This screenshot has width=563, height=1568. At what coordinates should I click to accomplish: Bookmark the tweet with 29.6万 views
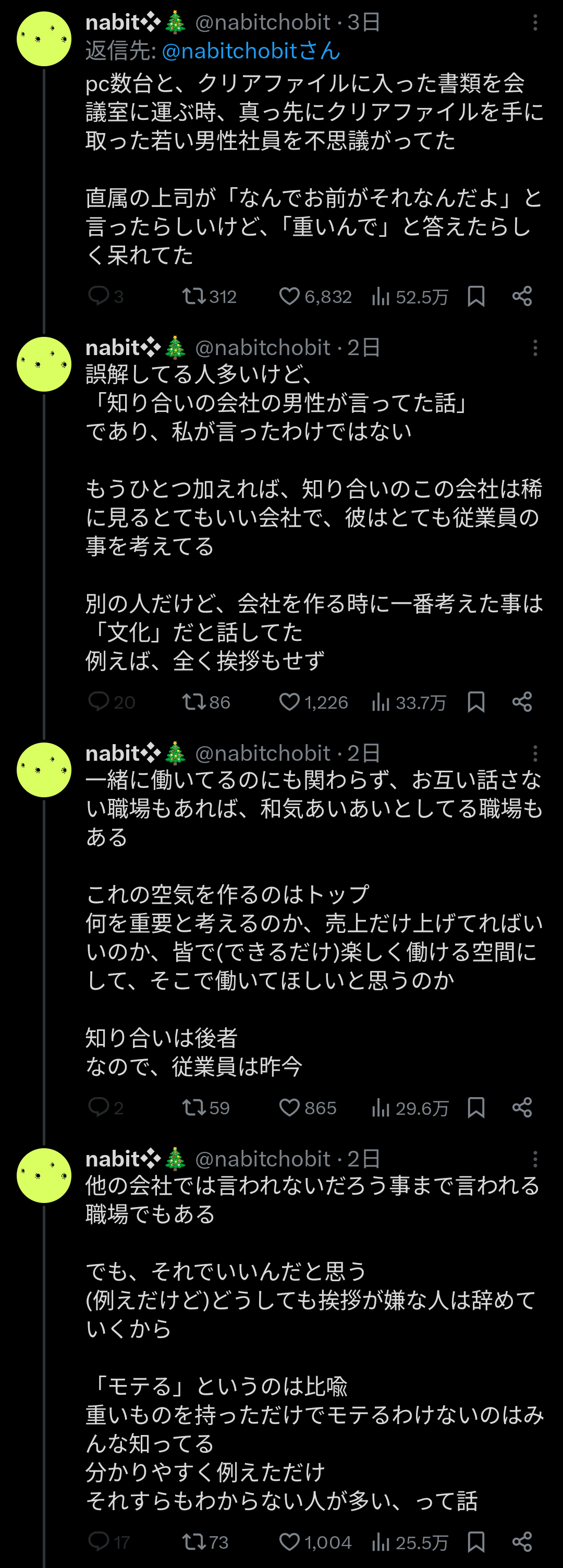click(x=476, y=1107)
